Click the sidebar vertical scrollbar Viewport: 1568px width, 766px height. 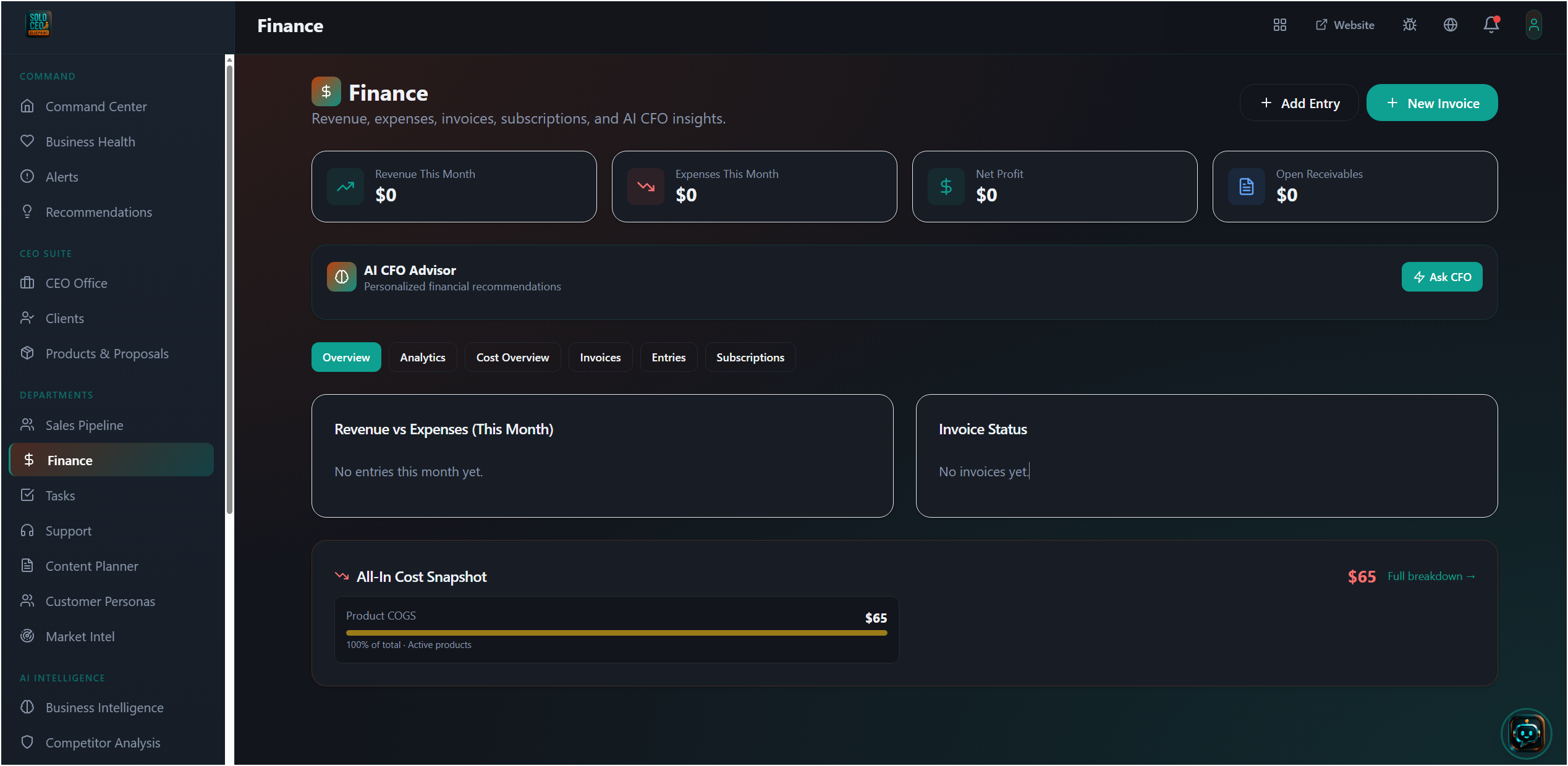click(229, 290)
